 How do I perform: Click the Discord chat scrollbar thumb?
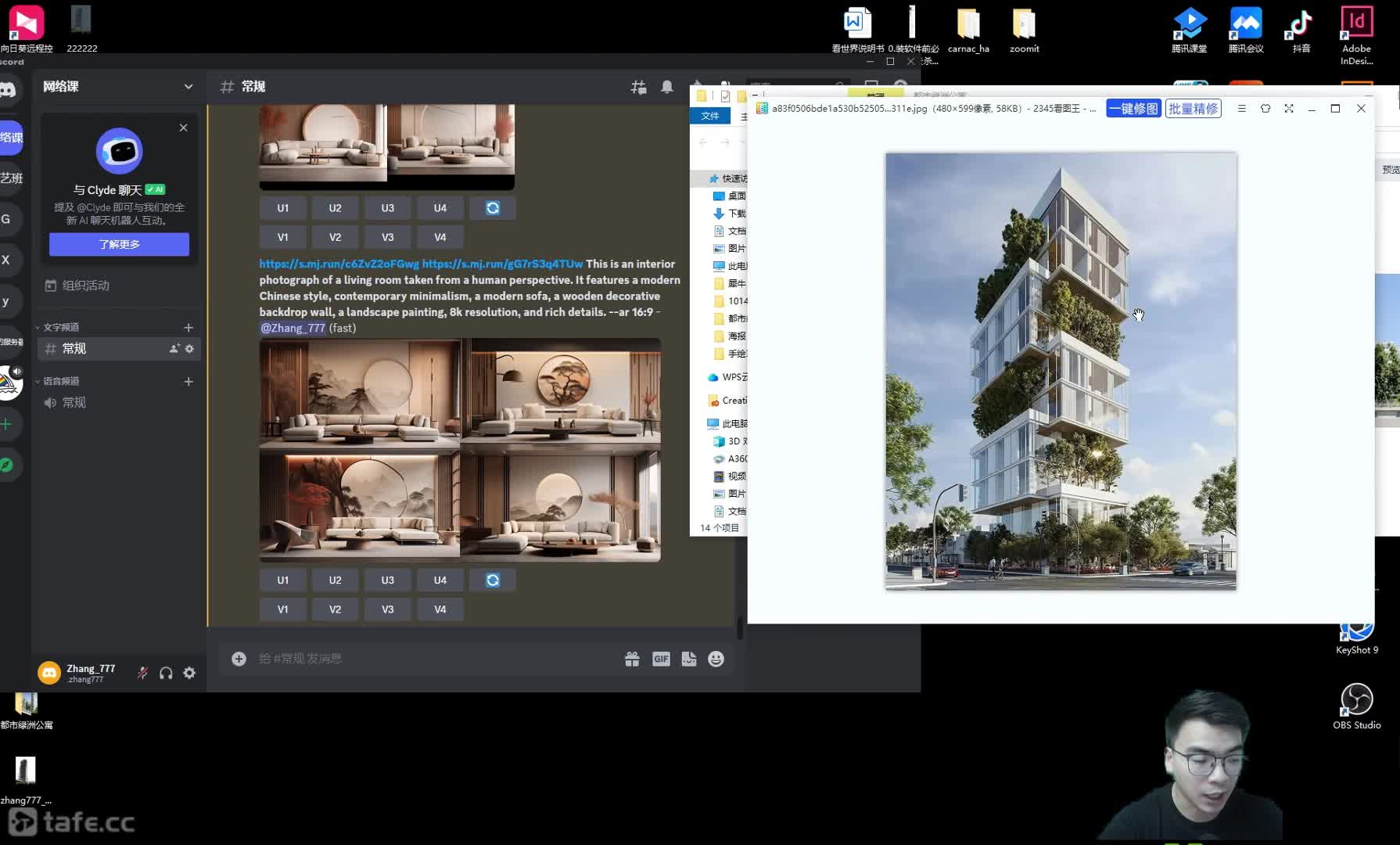coord(739,627)
